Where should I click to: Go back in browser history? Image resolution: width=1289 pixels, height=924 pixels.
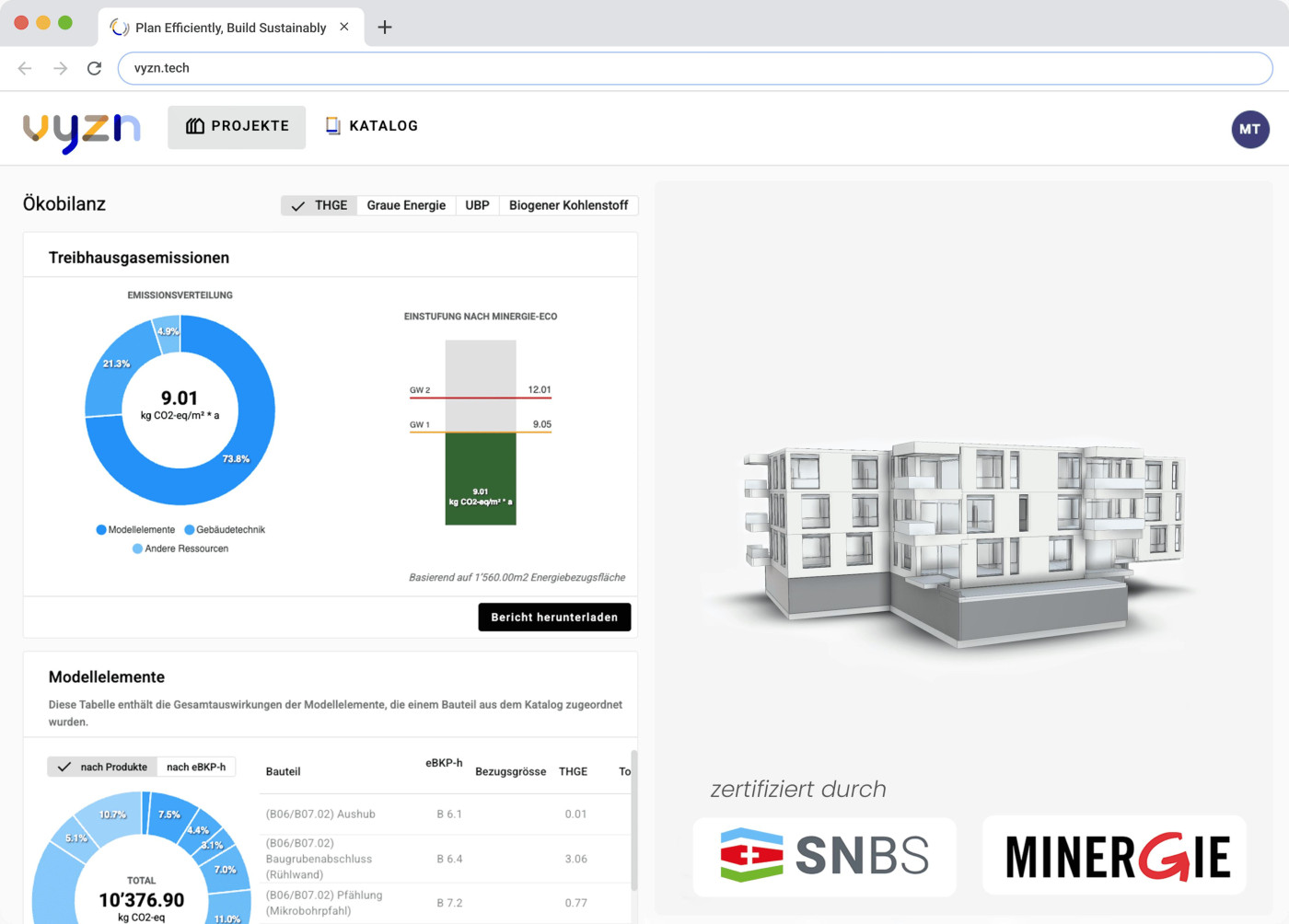pyautogui.click(x=25, y=68)
